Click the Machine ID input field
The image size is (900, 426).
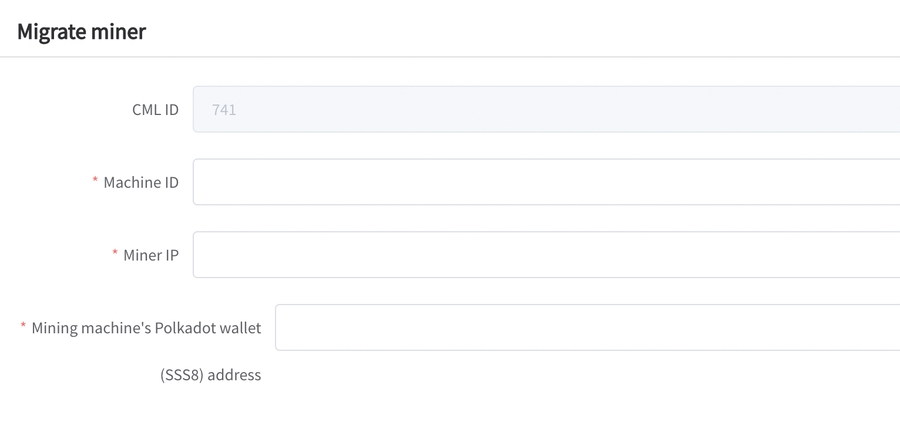point(546,182)
